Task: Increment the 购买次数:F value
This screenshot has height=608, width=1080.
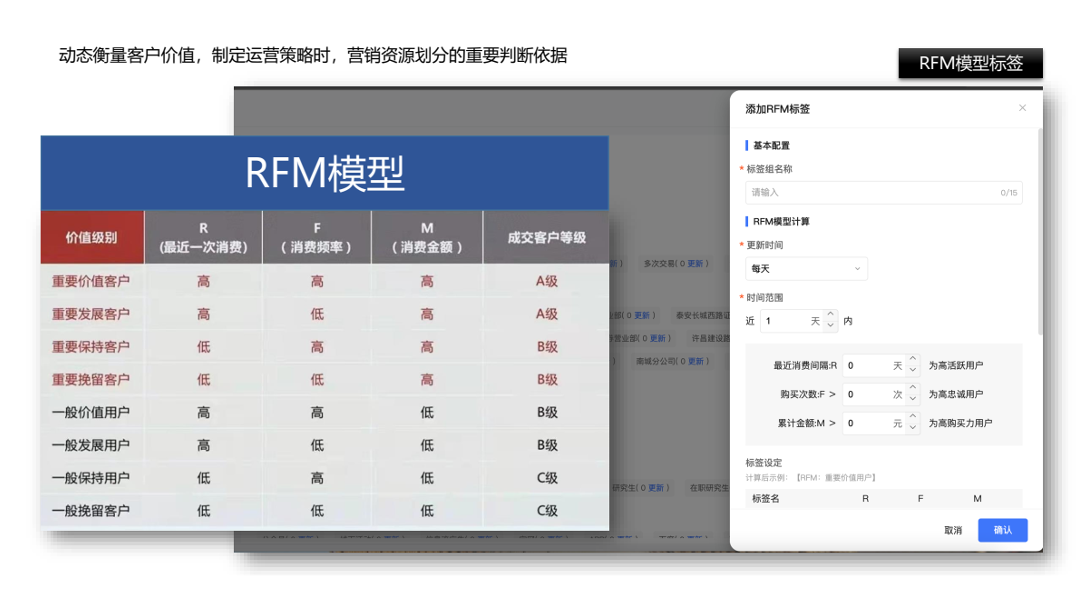Action: (912, 389)
